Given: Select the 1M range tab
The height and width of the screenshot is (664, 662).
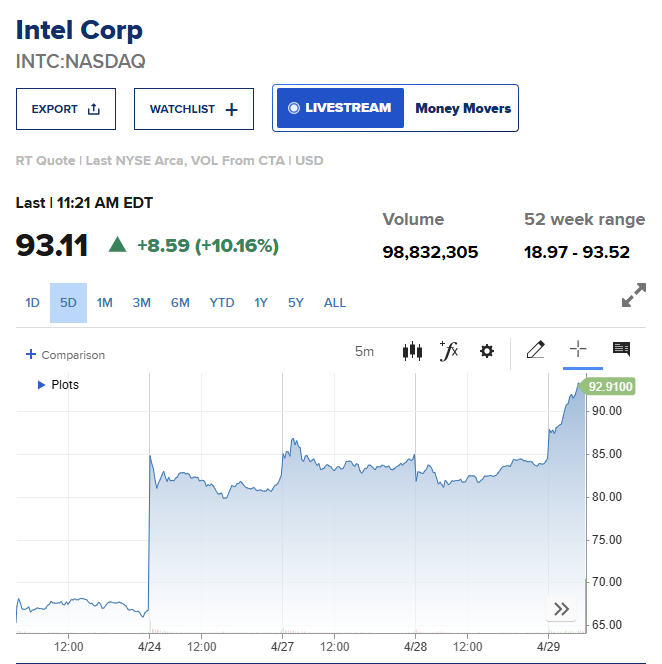Looking at the screenshot, I should pyautogui.click(x=105, y=303).
